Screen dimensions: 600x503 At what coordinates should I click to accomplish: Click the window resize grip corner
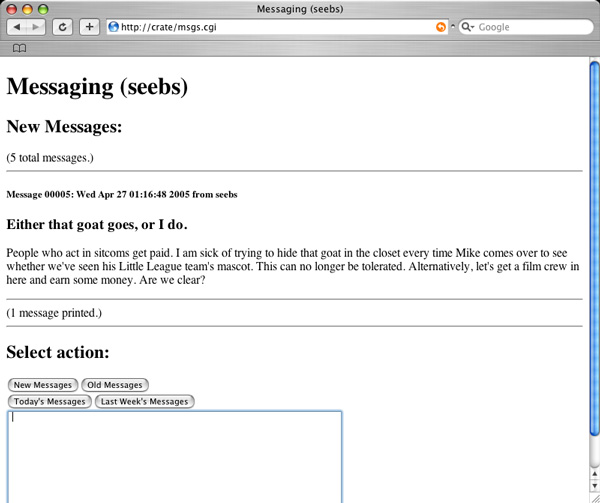(593, 497)
